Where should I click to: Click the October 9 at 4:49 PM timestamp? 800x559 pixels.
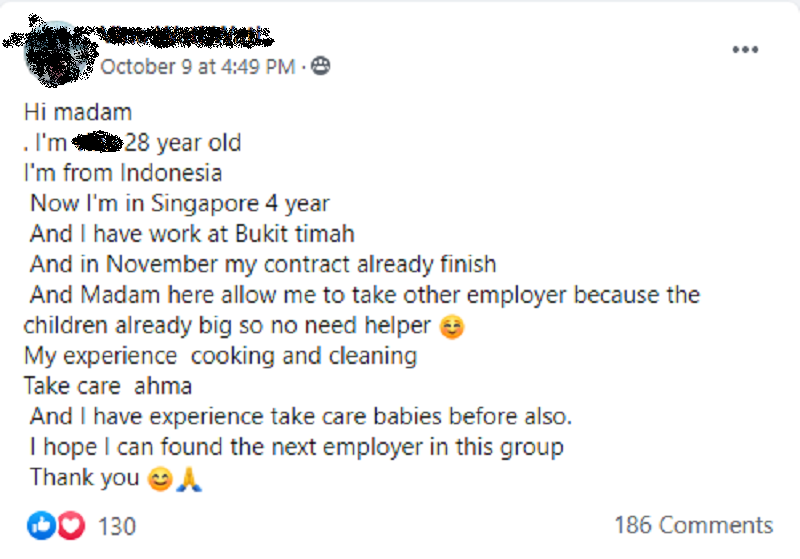(198, 66)
